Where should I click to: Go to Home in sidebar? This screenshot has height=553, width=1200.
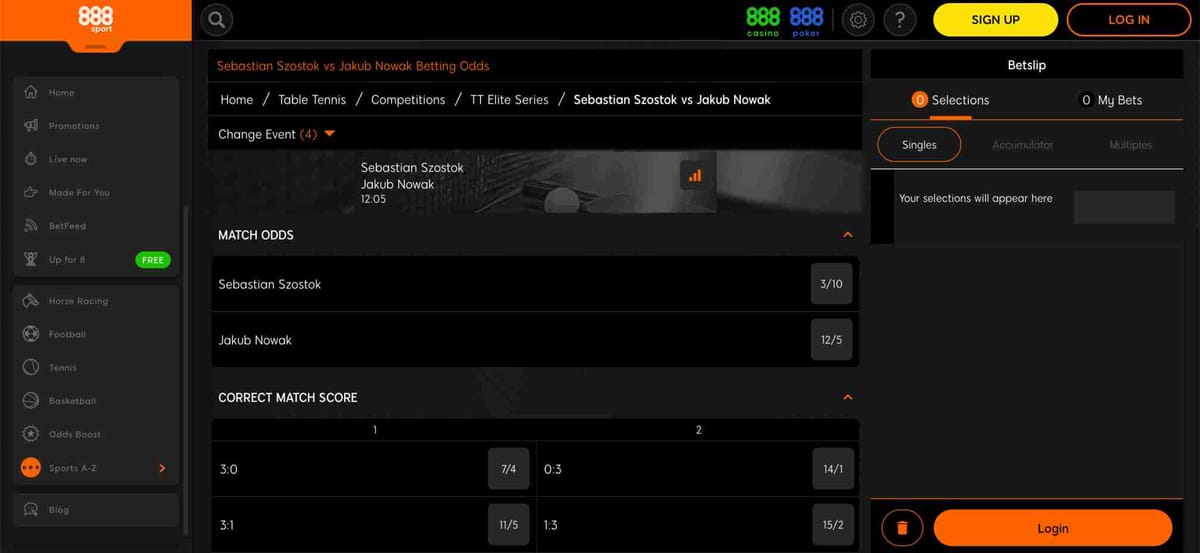coord(96,92)
